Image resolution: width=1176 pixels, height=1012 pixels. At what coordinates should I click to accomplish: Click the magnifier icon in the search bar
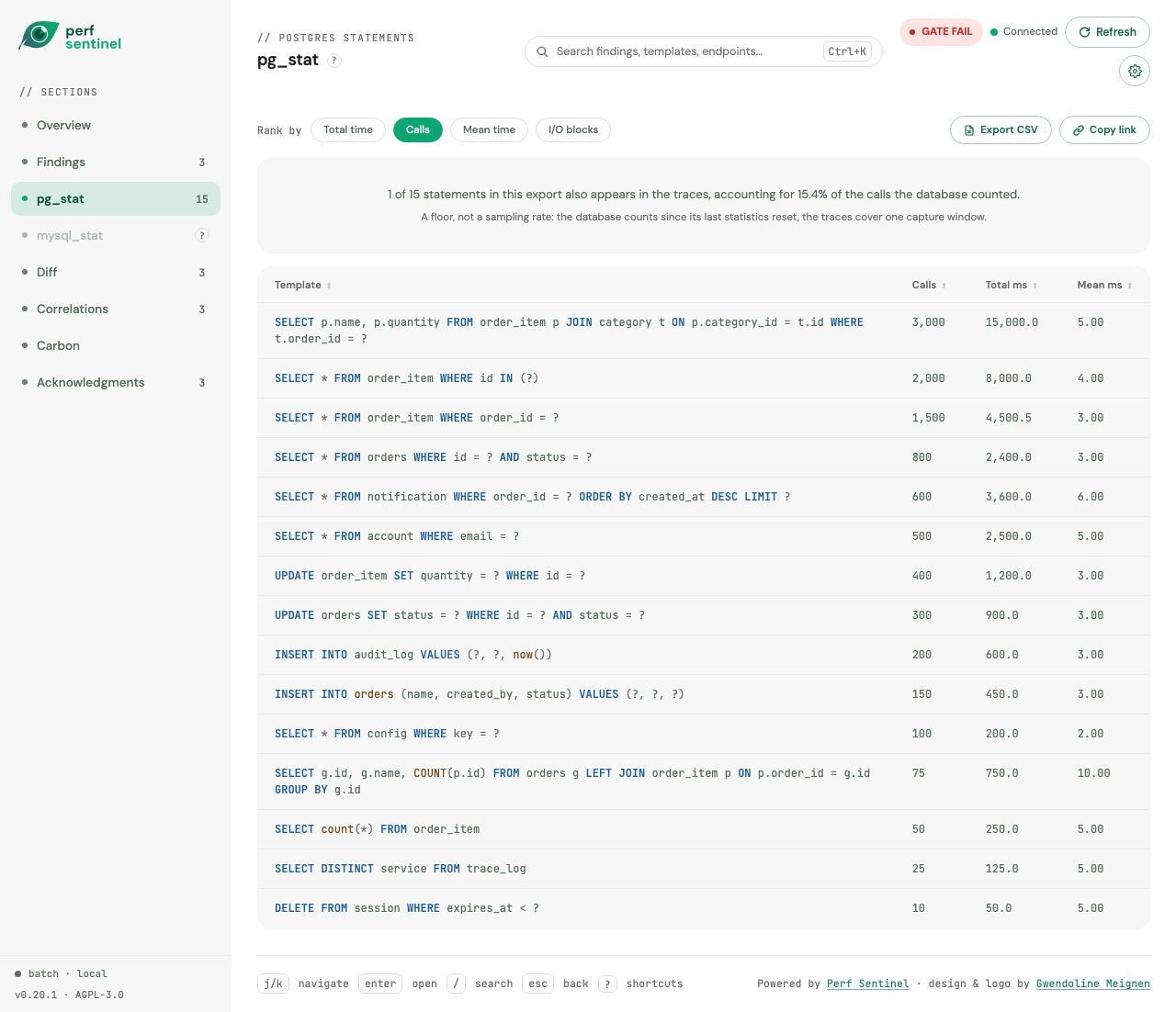(x=542, y=51)
